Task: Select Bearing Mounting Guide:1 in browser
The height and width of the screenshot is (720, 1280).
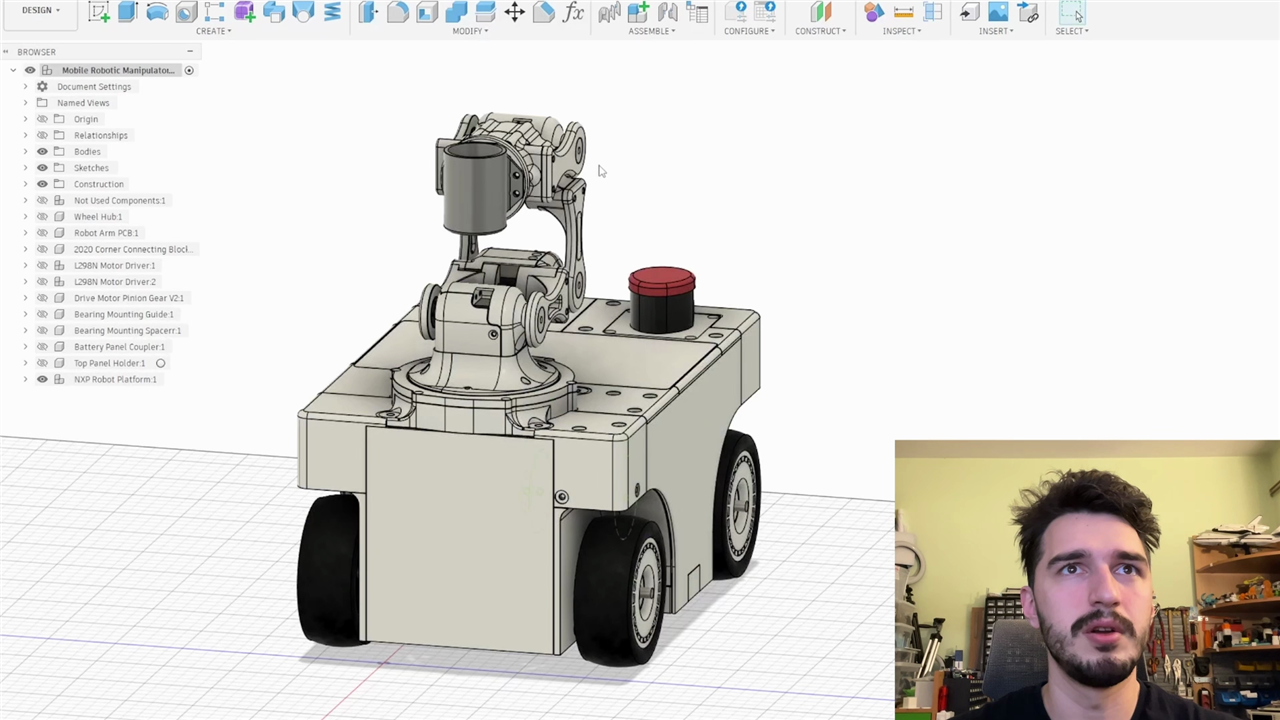Action: click(x=123, y=315)
